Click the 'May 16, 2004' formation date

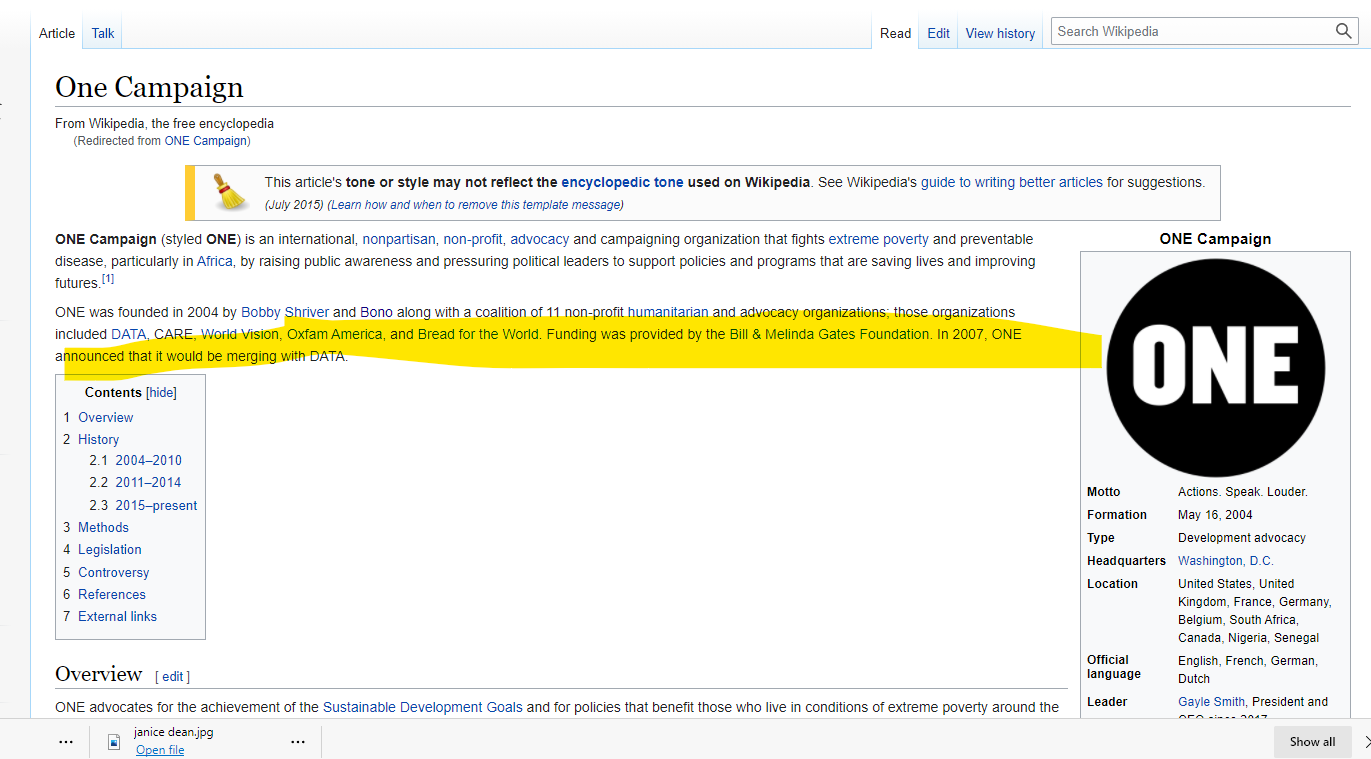point(1215,515)
